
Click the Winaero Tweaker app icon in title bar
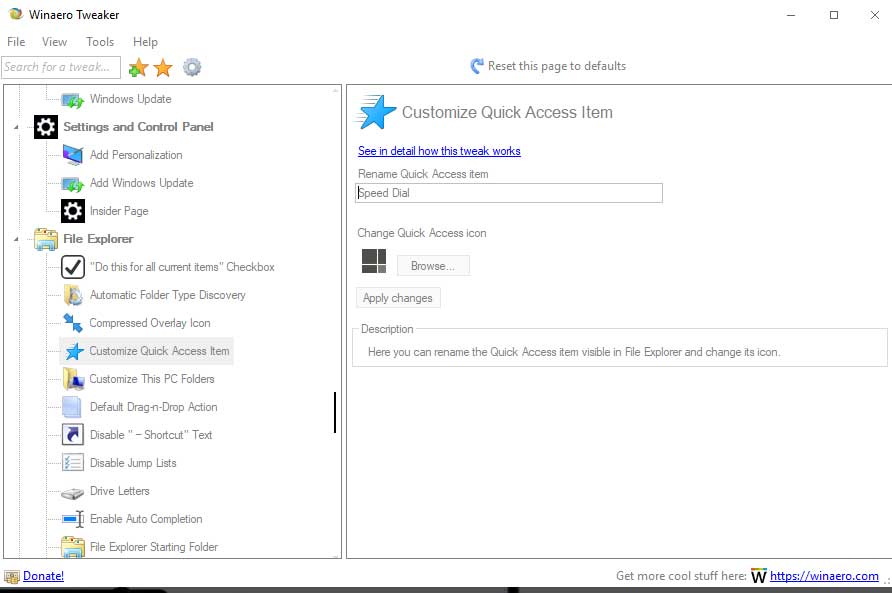[x=16, y=14]
